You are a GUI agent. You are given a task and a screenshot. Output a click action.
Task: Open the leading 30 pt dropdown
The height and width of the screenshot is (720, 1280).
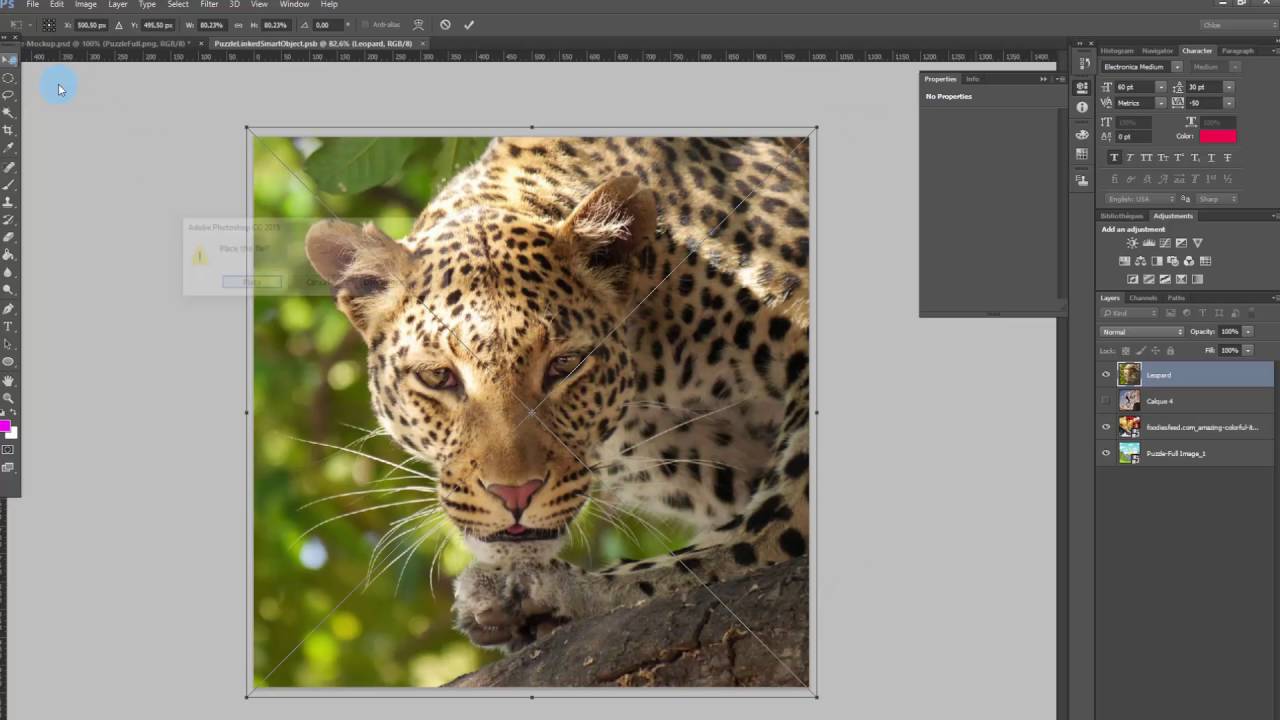point(1229,87)
